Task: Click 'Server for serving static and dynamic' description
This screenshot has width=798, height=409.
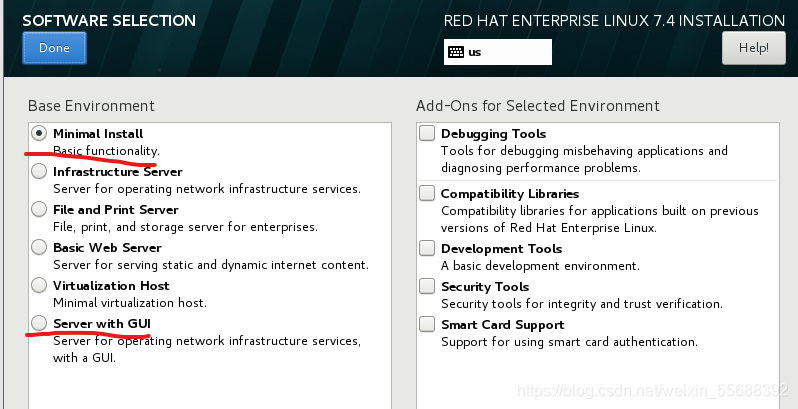Action: pyautogui.click(x=211, y=265)
